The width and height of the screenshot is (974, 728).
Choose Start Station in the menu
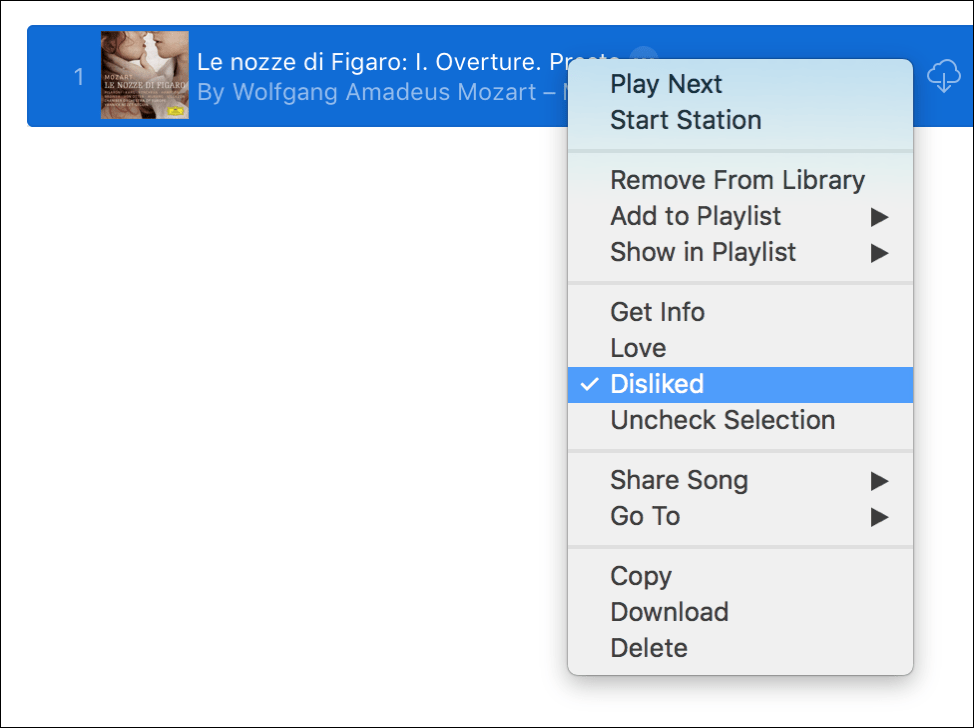click(685, 120)
